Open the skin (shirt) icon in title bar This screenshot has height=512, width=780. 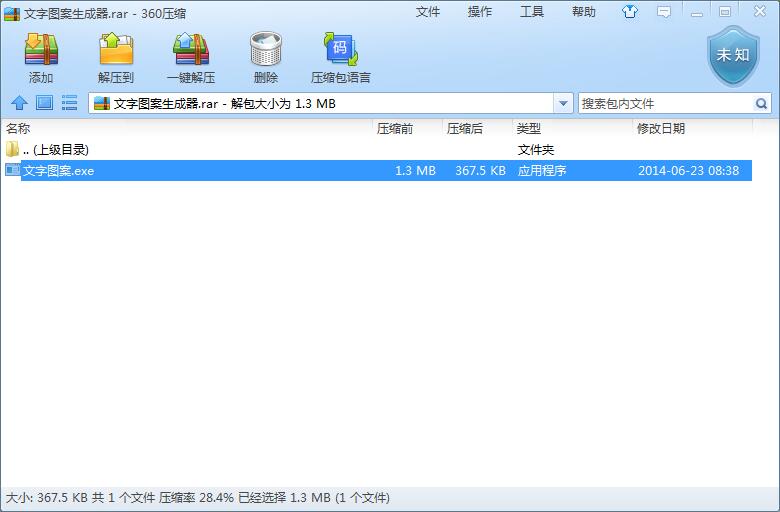[x=630, y=11]
